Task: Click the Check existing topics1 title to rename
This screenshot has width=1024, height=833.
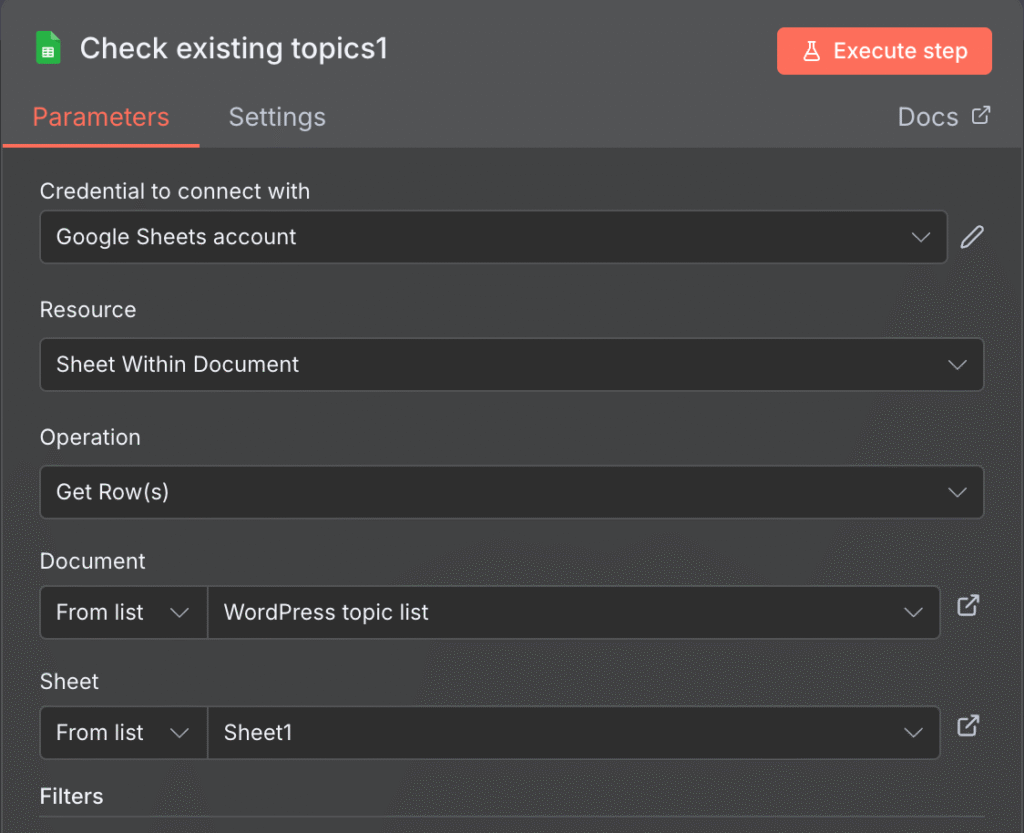Action: (x=234, y=48)
